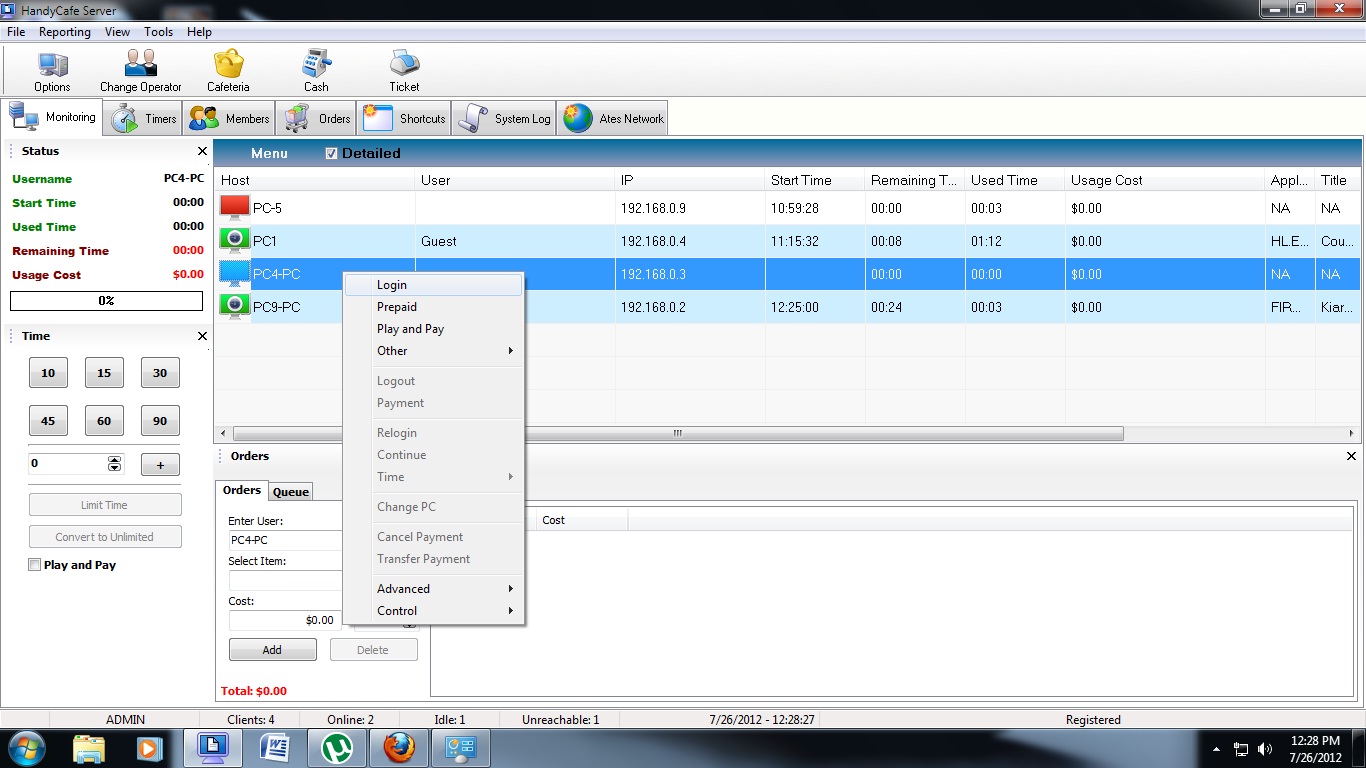Click the plus button to add time
Viewport: 1366px width, 768px height.
tap(160, 464)
